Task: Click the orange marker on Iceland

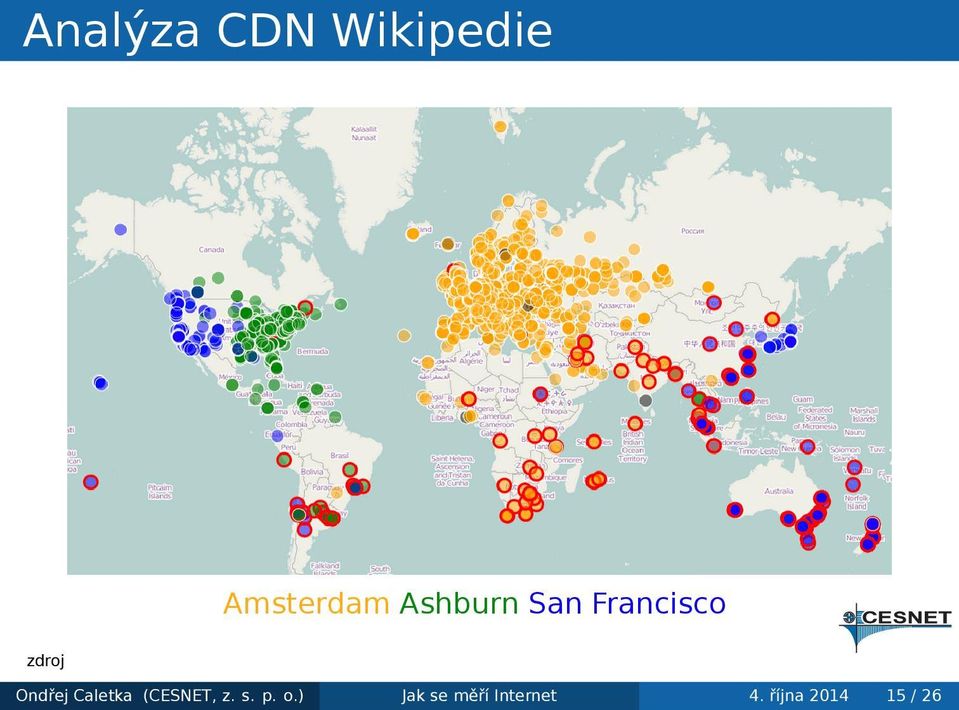Action: 413,233
